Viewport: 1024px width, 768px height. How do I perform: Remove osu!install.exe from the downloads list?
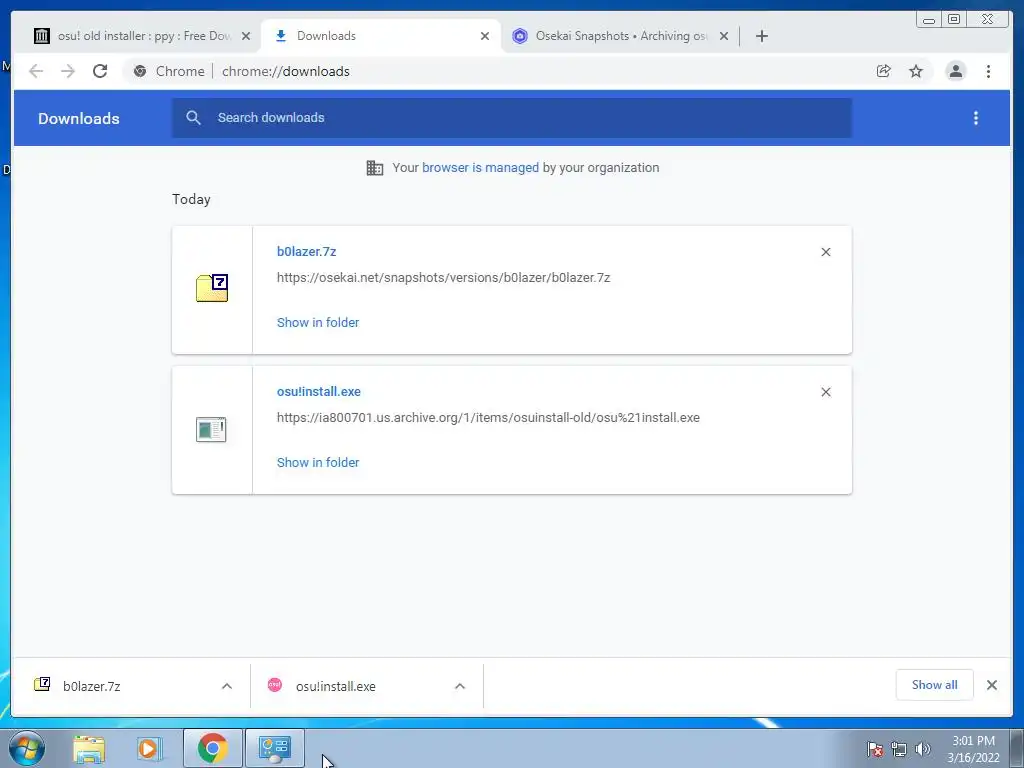pos(825,392)
